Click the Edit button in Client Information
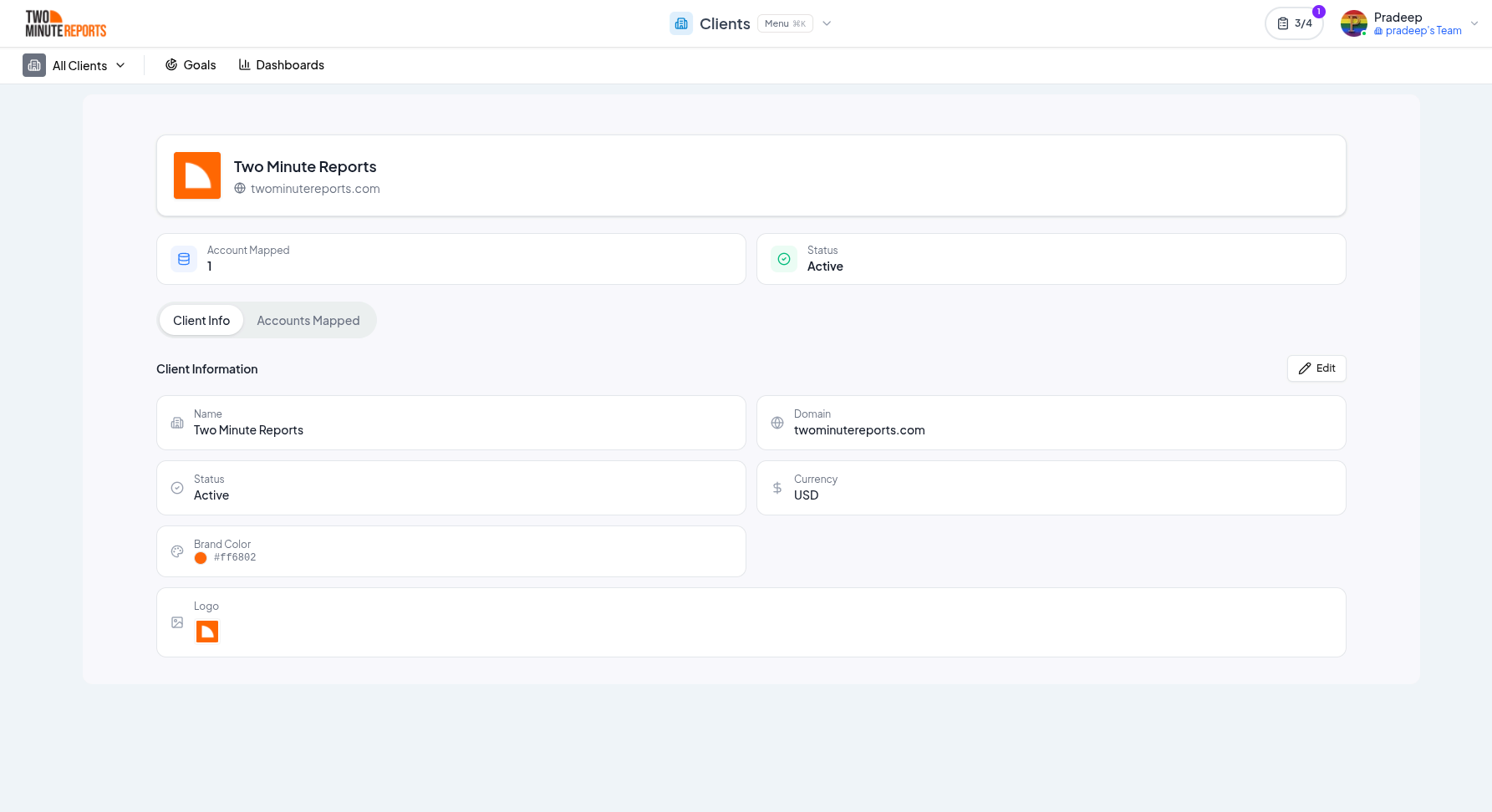1492x812 pixels. pyautogui.click(x=1316, y=368)
